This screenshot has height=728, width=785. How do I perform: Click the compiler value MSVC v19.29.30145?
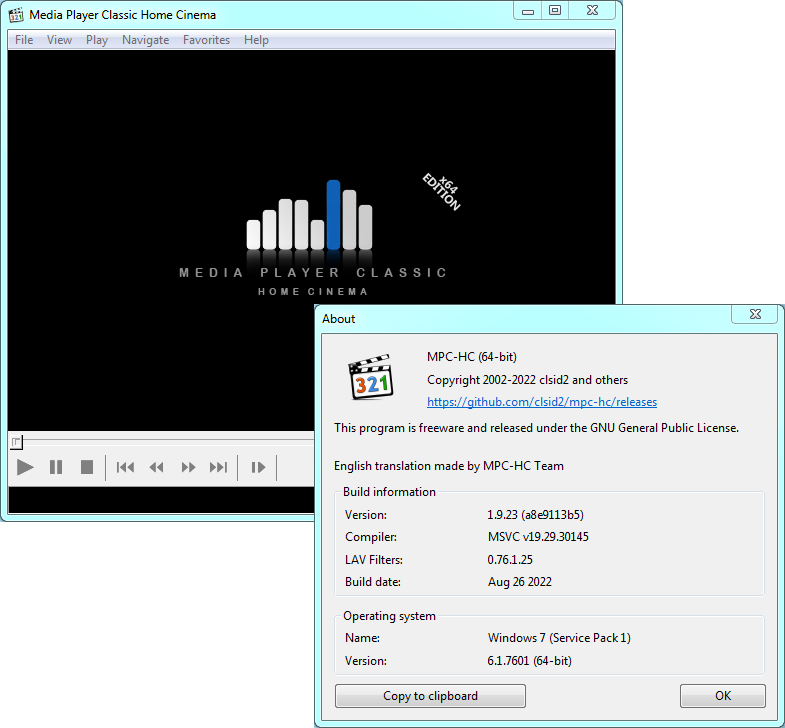(x=538, y=537)
